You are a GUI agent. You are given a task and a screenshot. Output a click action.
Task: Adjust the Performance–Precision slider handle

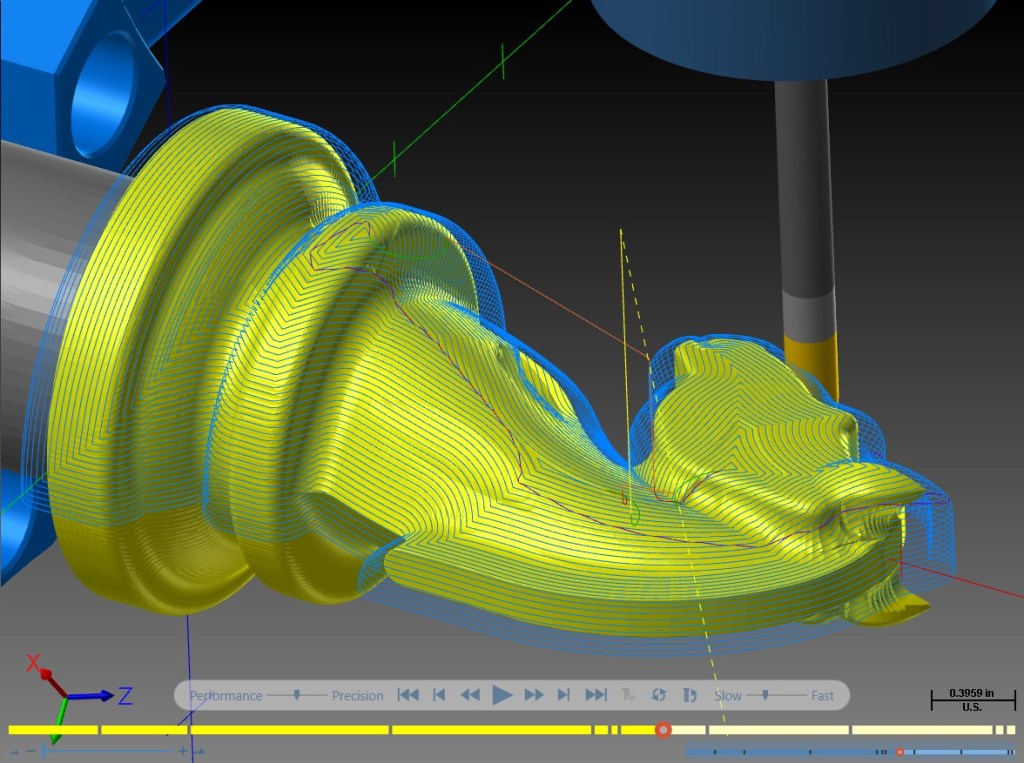tap(296, 695)
